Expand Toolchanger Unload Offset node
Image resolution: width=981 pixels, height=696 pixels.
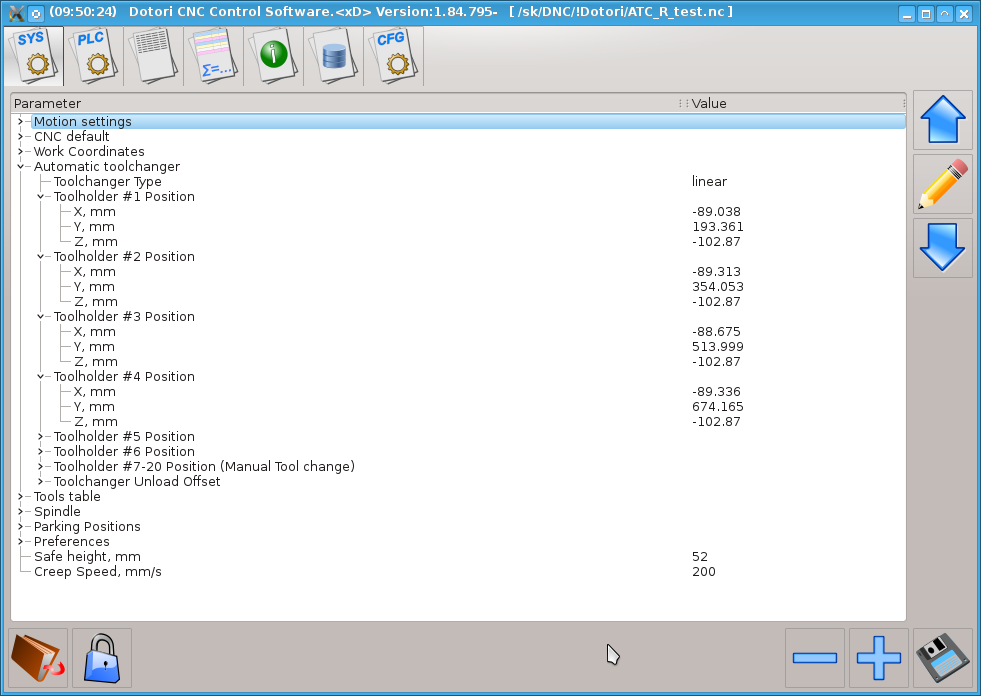pos(41,482)
